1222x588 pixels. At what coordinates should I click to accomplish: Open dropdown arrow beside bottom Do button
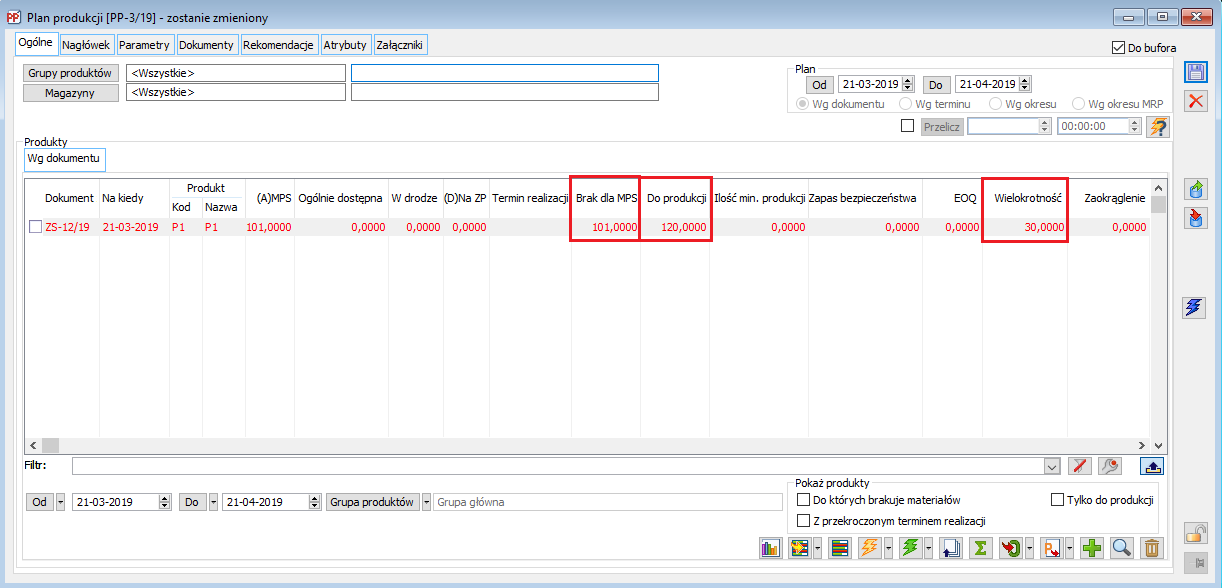(x=214, y=502)
